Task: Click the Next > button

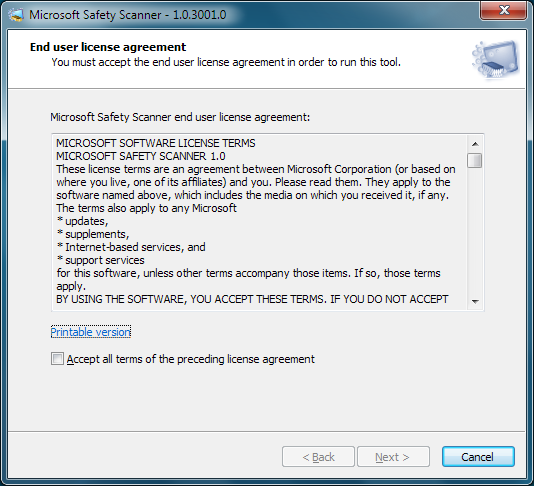Action: (x=393, y=457)
